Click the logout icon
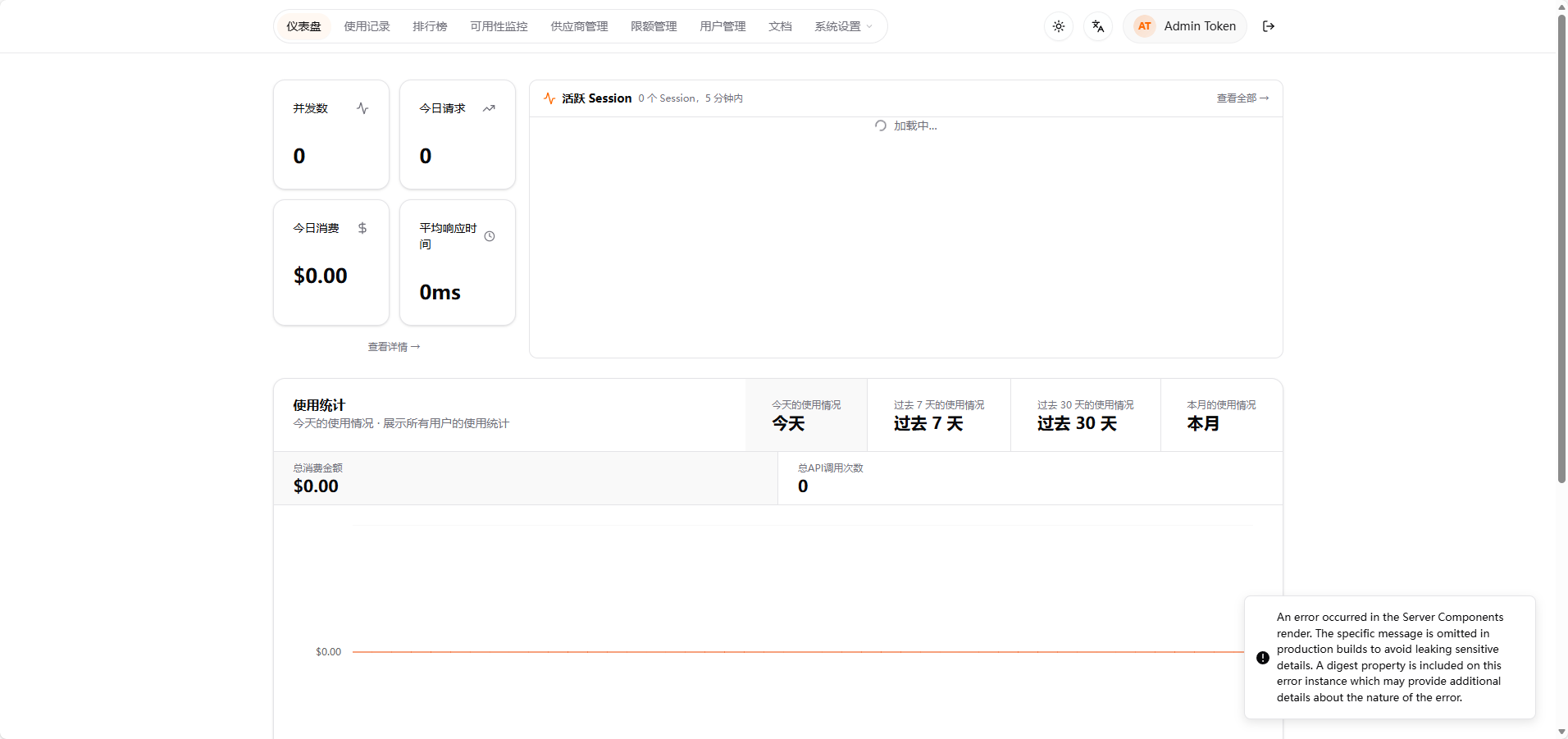Image resolution: width=1568 pixels, height=739 pixels. [1269, 26]
